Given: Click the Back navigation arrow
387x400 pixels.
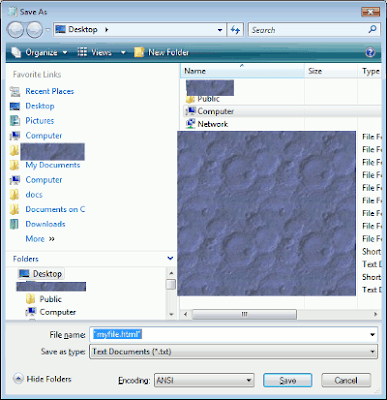Looking at the screenshot, I should [15, 30].
